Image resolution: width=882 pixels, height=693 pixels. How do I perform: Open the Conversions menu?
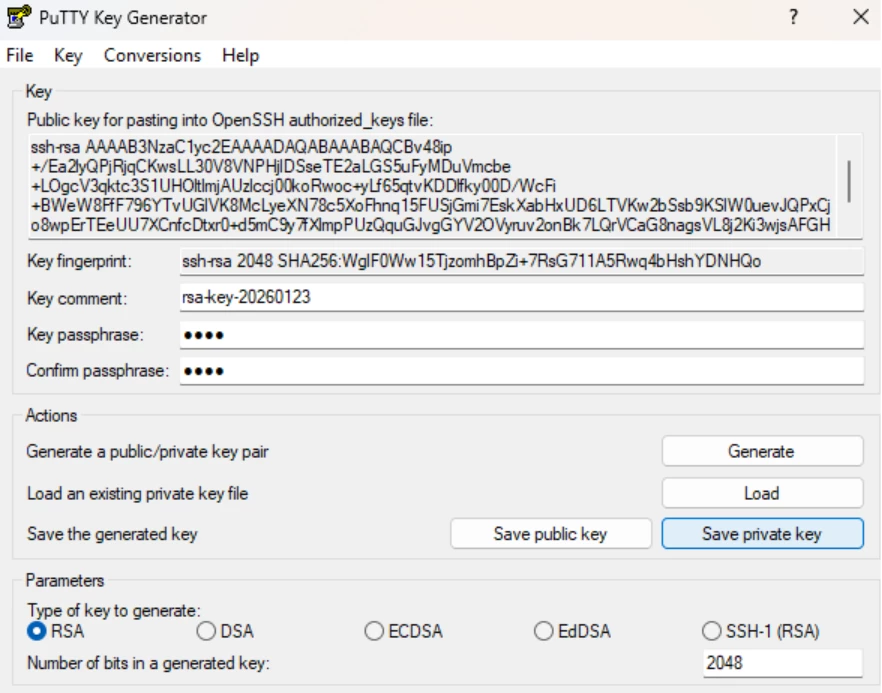pyautogui.click(x=152, y=55)
